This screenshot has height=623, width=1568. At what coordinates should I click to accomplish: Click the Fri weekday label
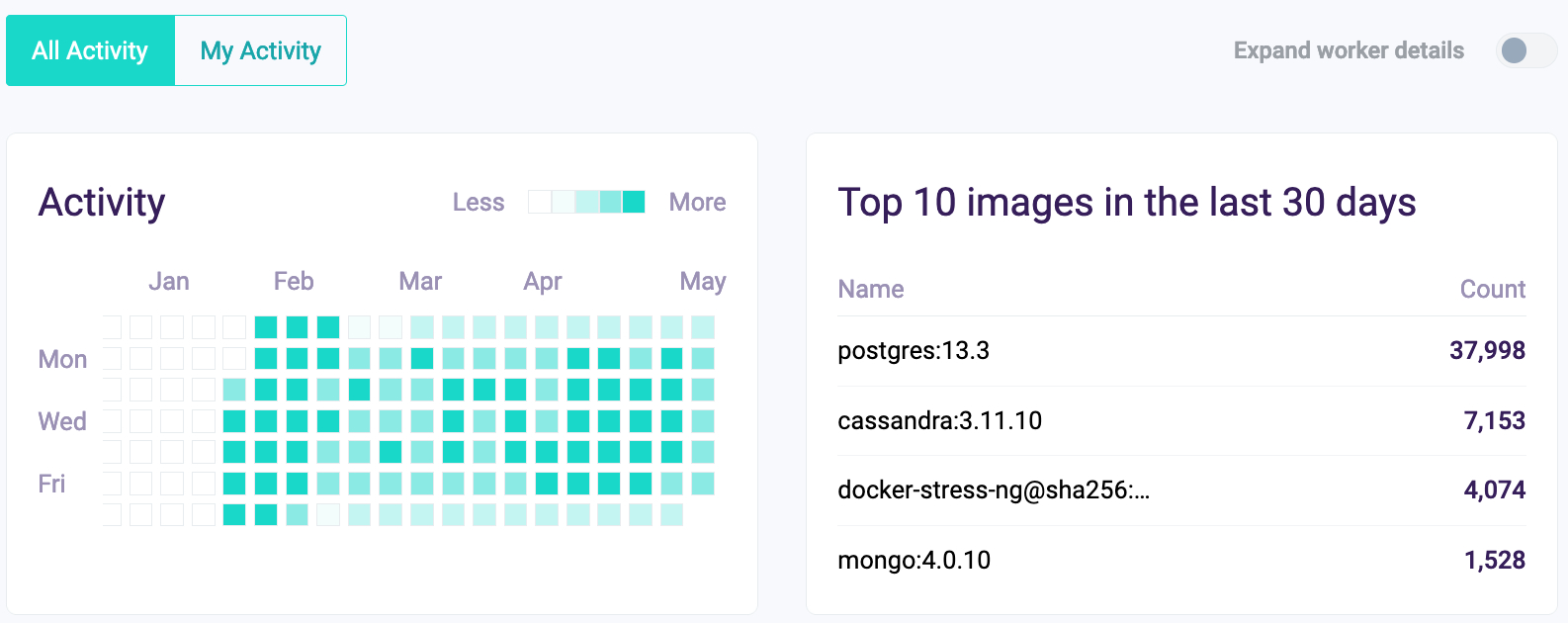[51, 484]
